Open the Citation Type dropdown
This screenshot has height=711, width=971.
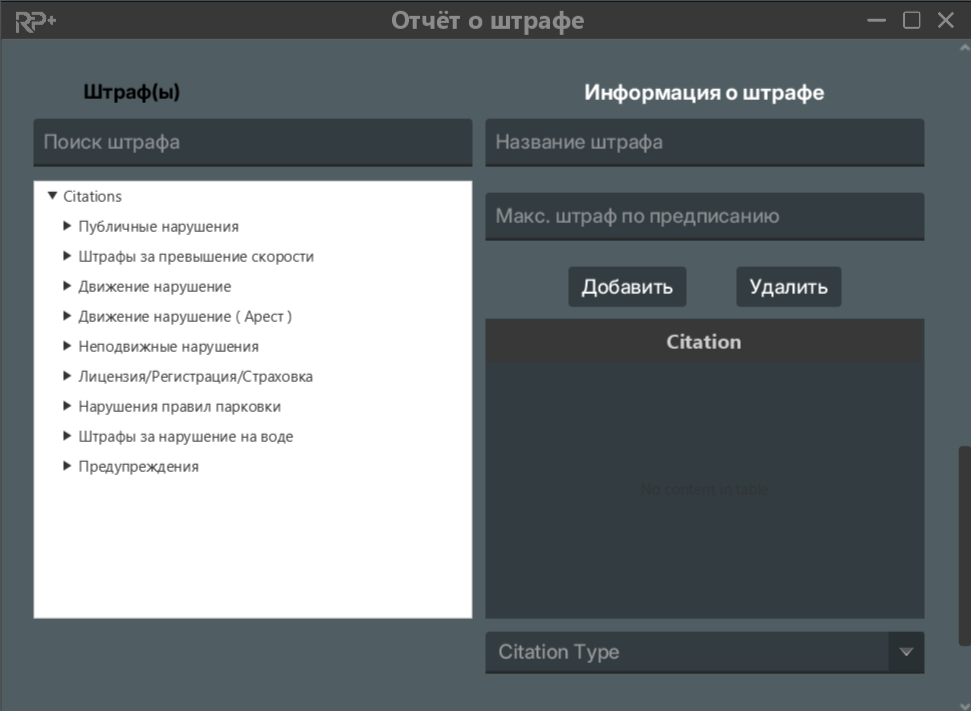(905, 652)
